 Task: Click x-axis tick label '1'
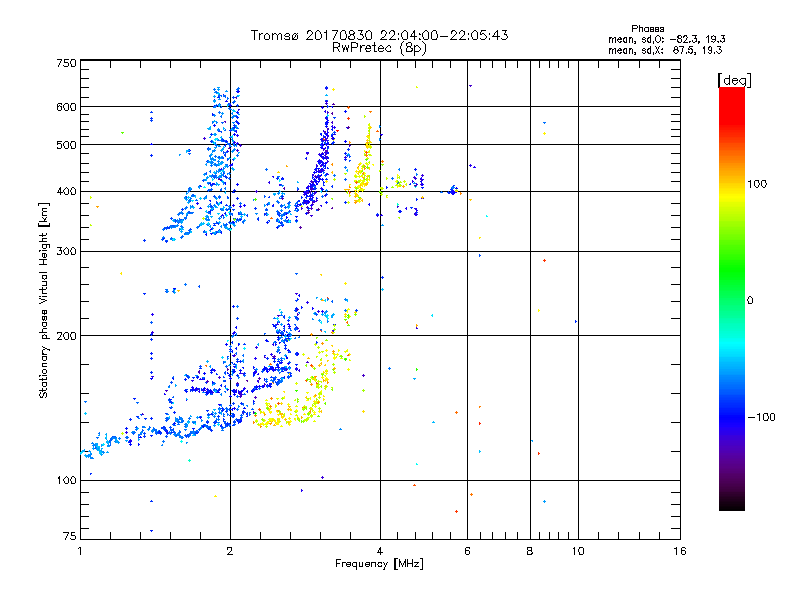click(80, 551)
